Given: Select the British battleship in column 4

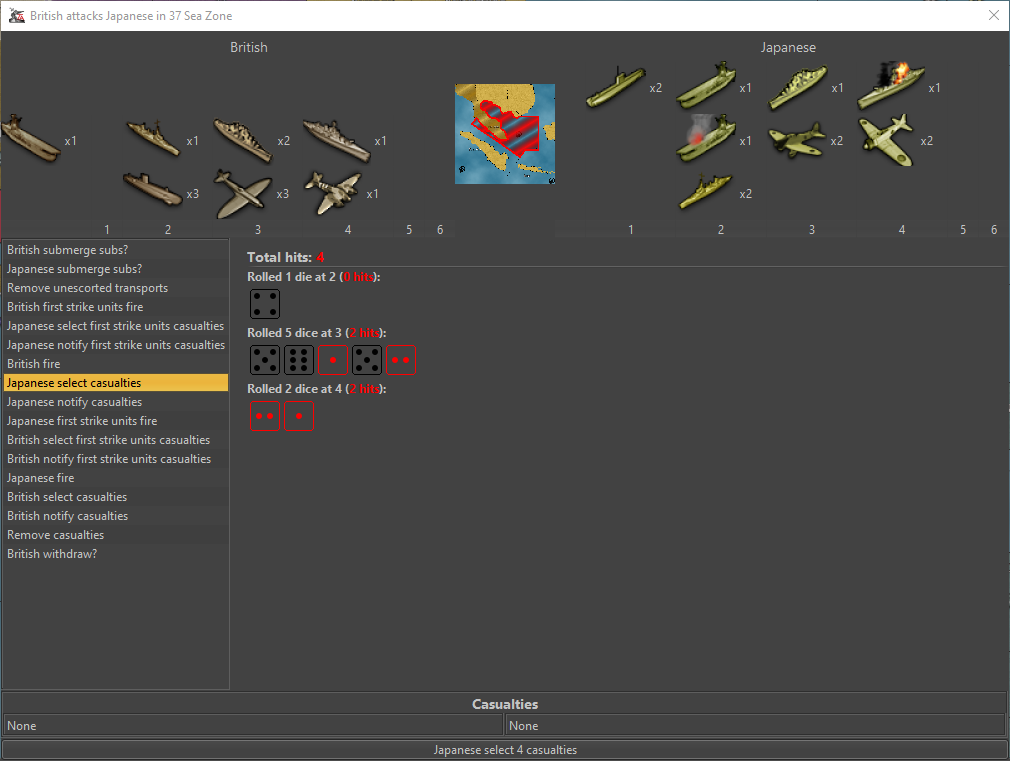Looking at the screenshot, I should click(336, 139).
